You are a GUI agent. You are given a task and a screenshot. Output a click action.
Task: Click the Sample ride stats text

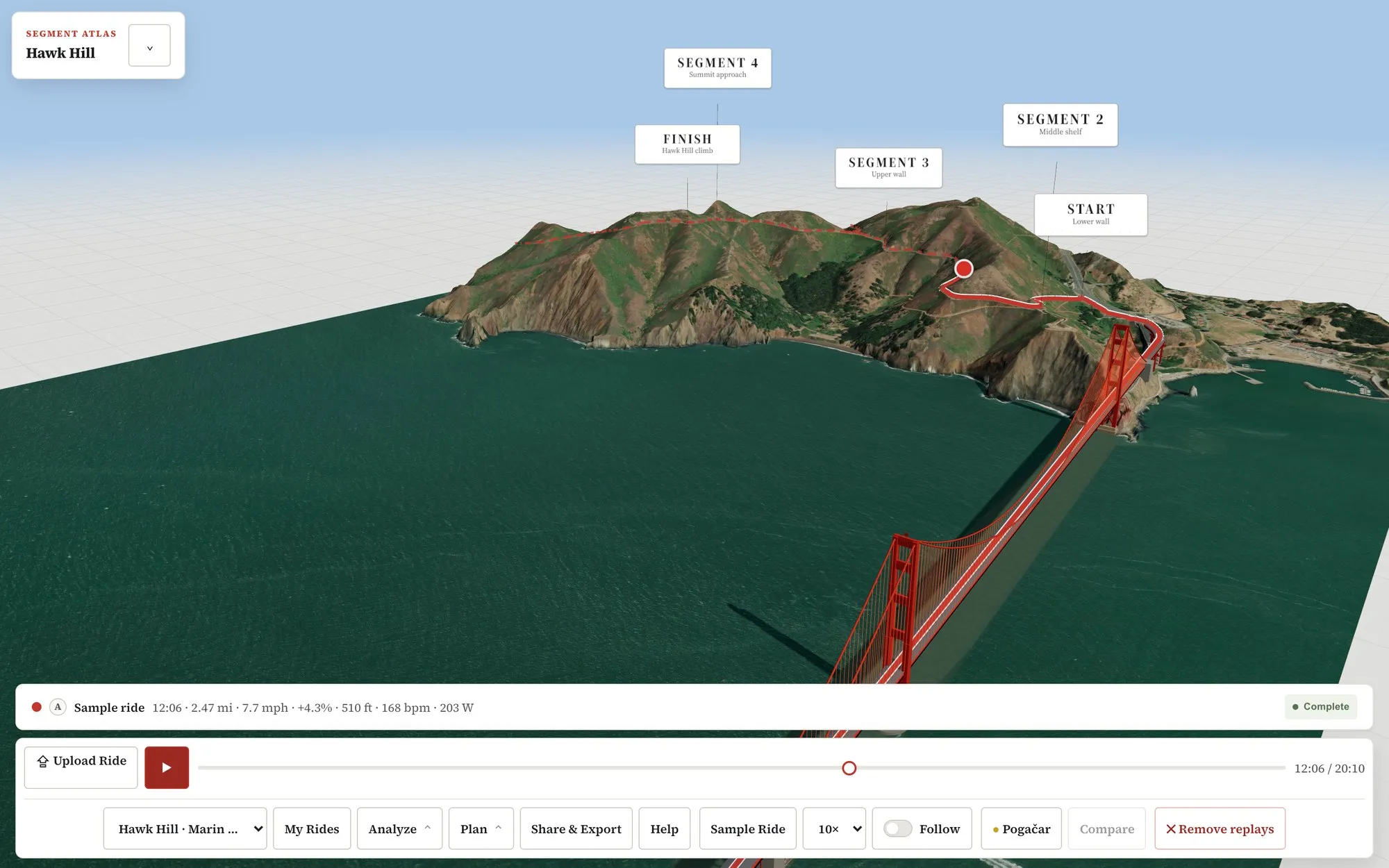[x=313, y=708]
